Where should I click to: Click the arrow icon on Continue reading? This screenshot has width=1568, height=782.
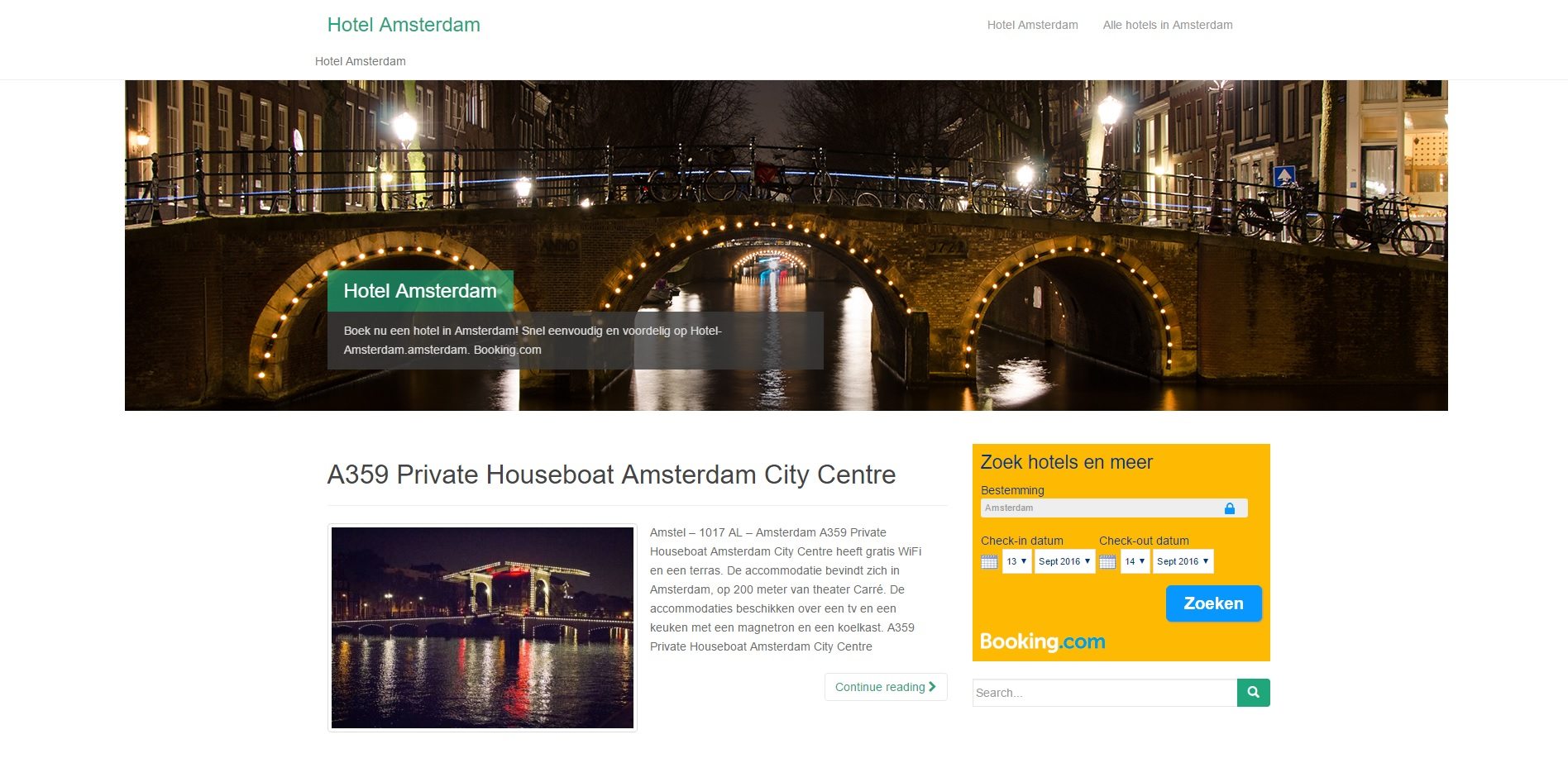coord(932,687)
